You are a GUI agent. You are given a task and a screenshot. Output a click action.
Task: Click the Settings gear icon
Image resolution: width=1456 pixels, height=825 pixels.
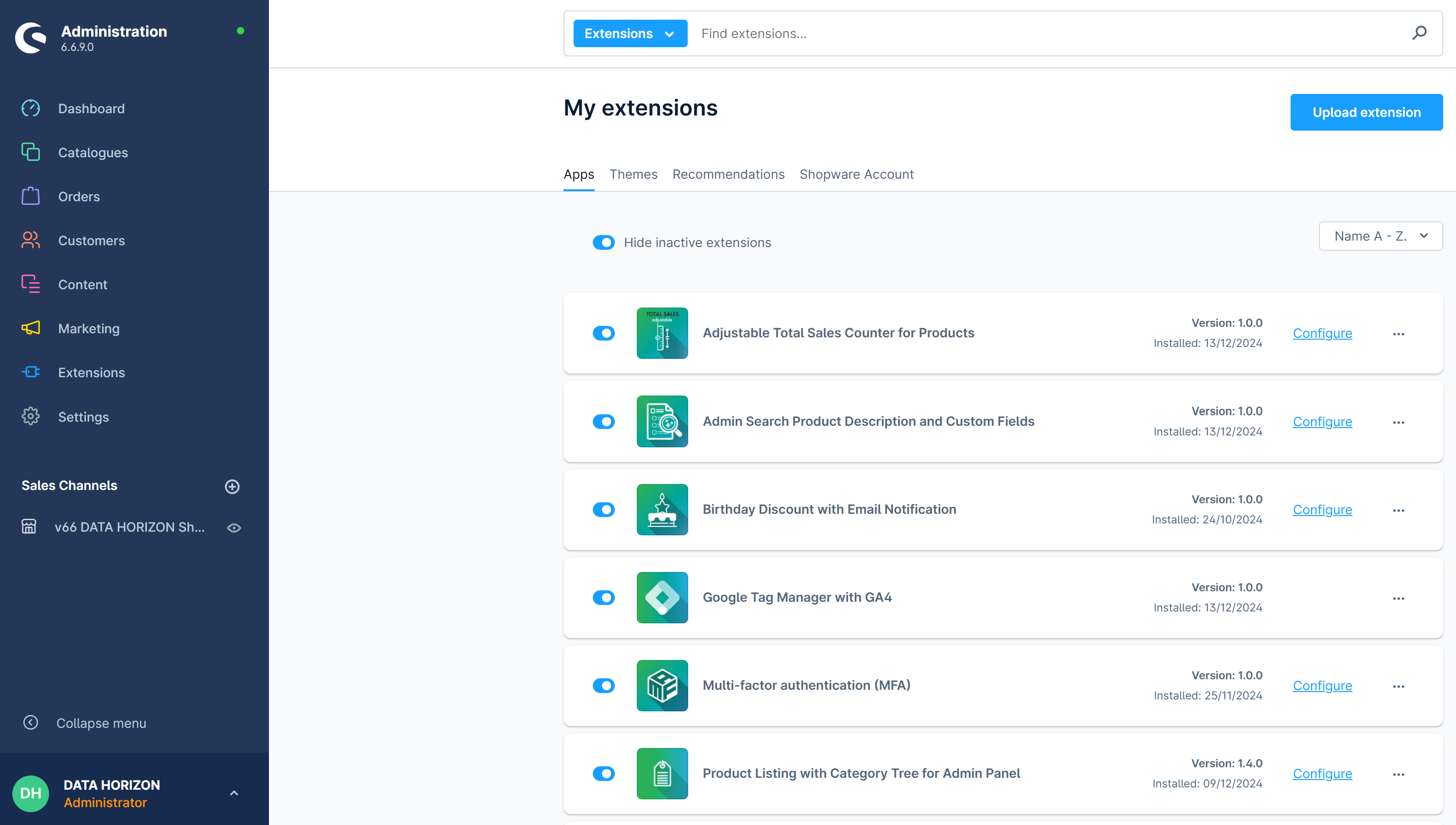coord(31,417)
